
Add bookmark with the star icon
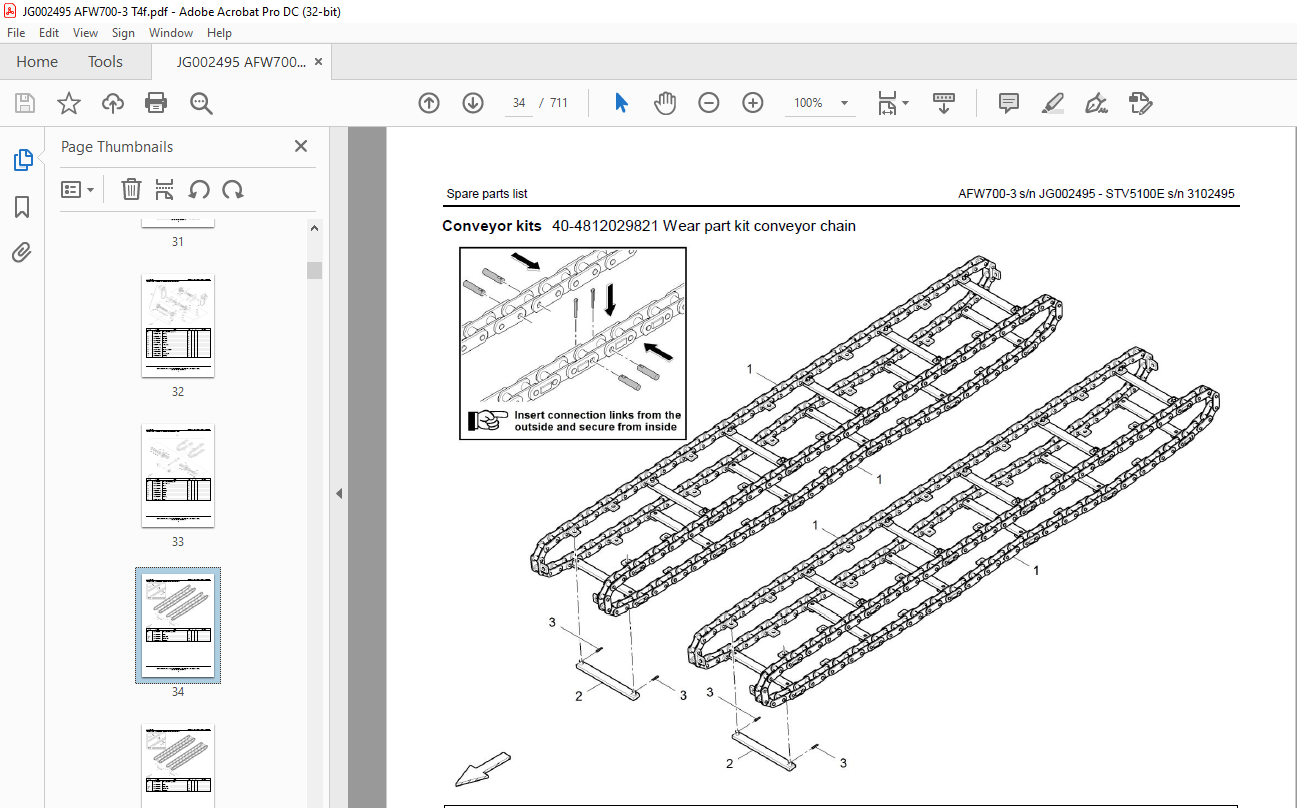(x=68, y=103)
